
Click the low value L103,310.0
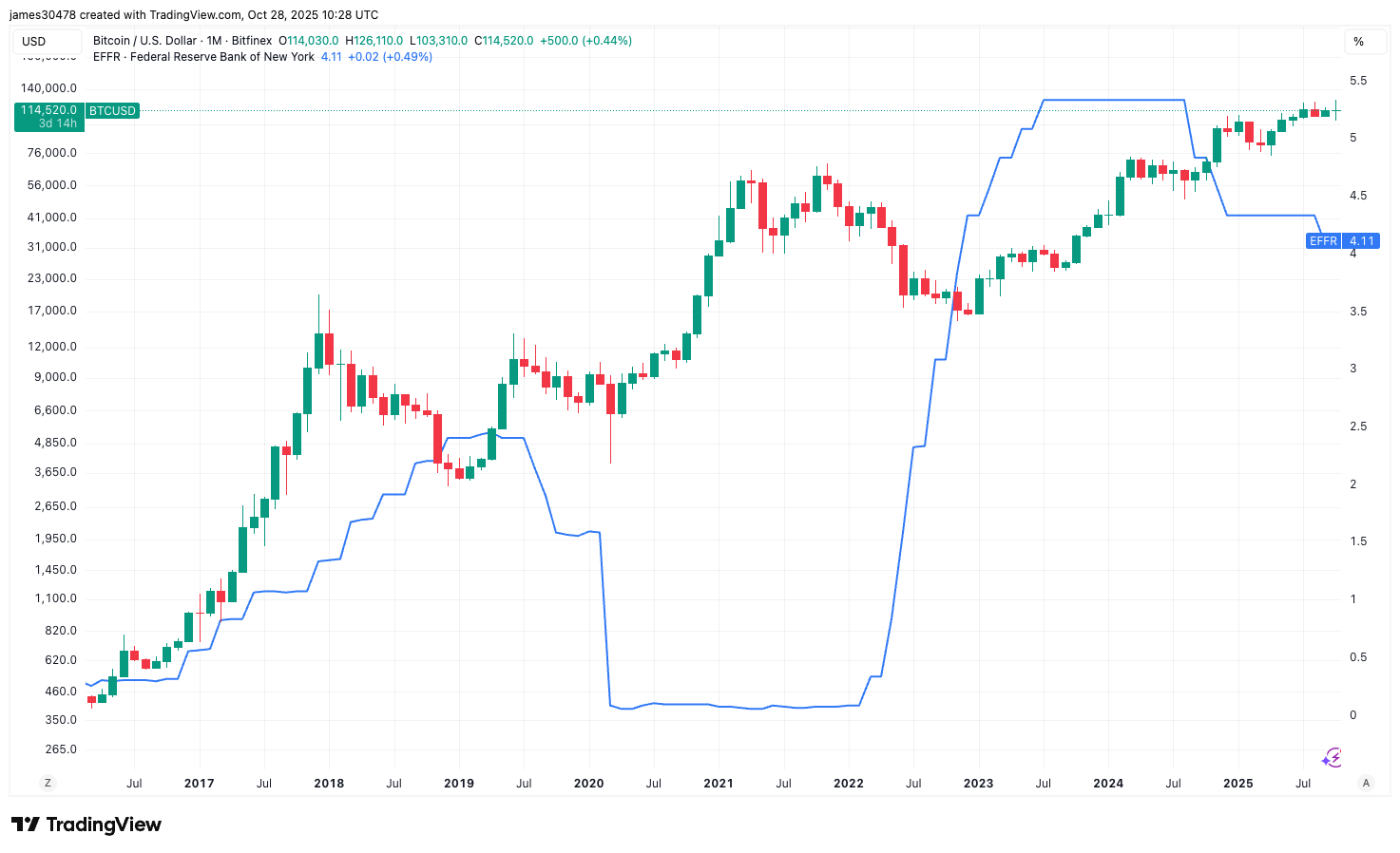pos(439,41)
